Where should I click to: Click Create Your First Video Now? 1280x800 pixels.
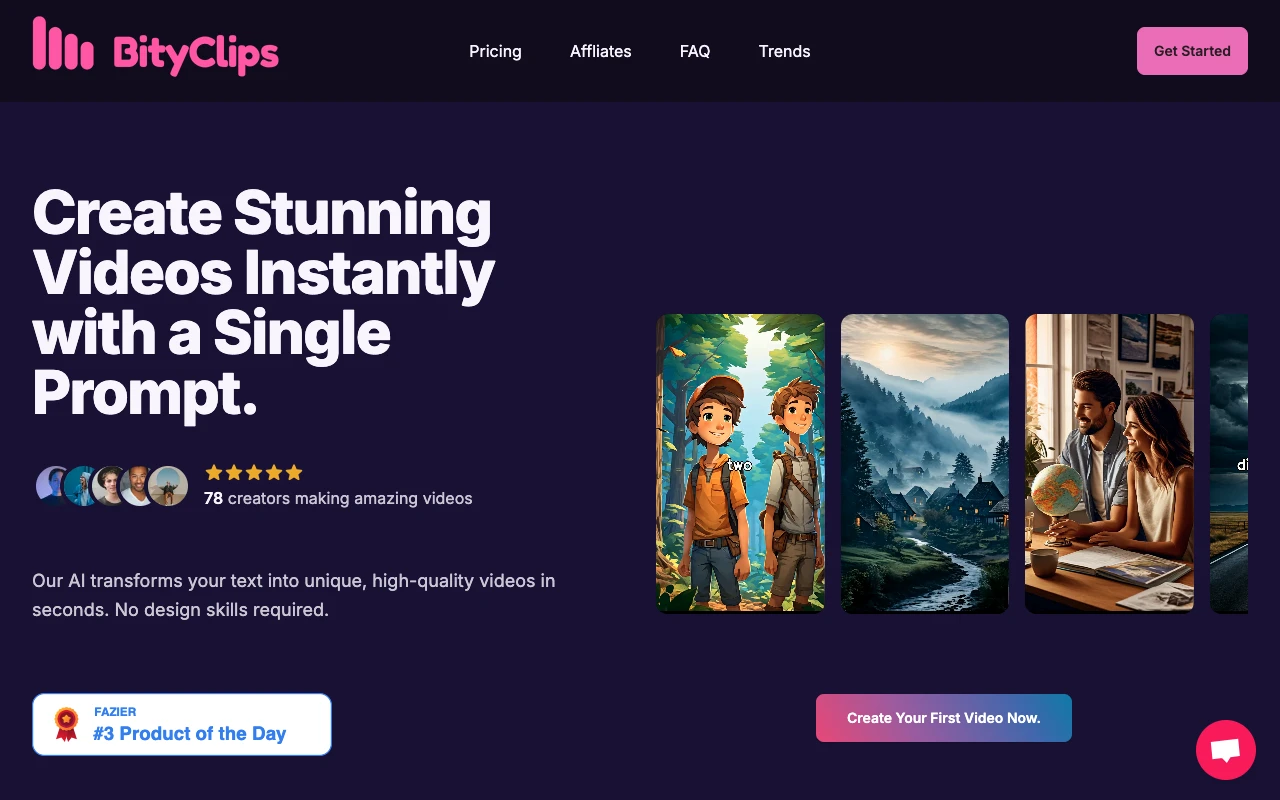[x=943, y=718]
